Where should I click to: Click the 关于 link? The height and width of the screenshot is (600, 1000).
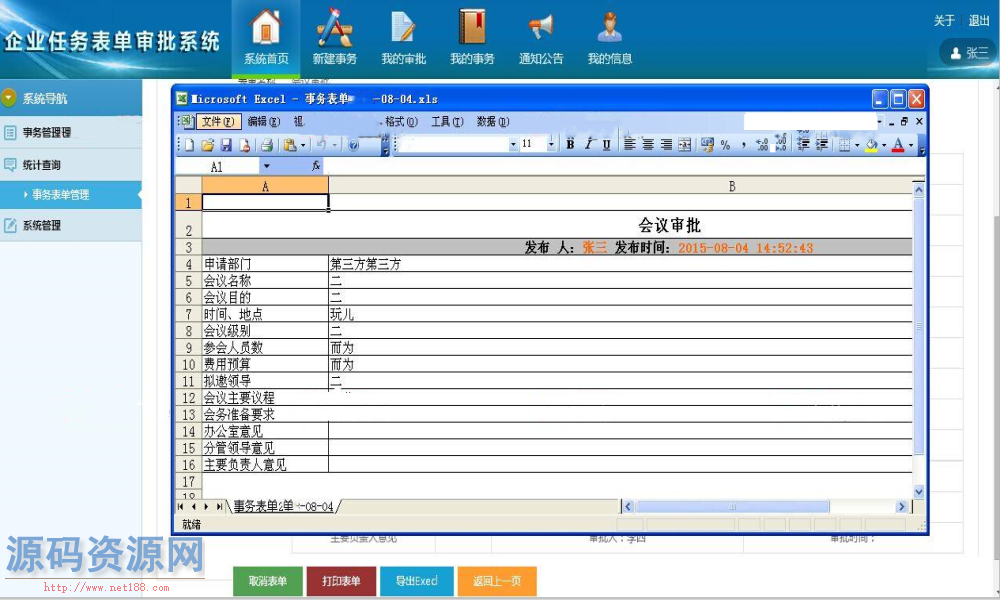[x=944, y=20]
